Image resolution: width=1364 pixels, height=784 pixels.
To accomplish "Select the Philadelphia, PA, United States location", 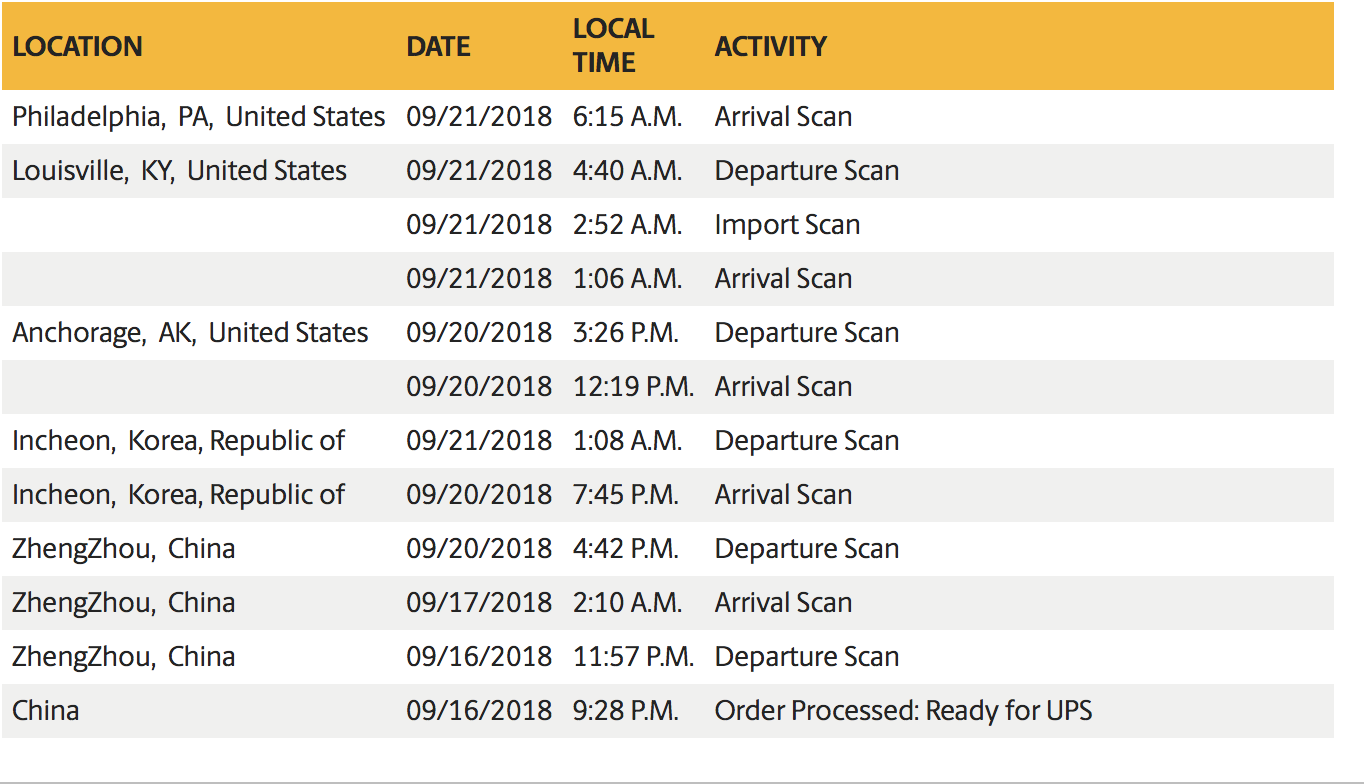I will pos(198,117).
